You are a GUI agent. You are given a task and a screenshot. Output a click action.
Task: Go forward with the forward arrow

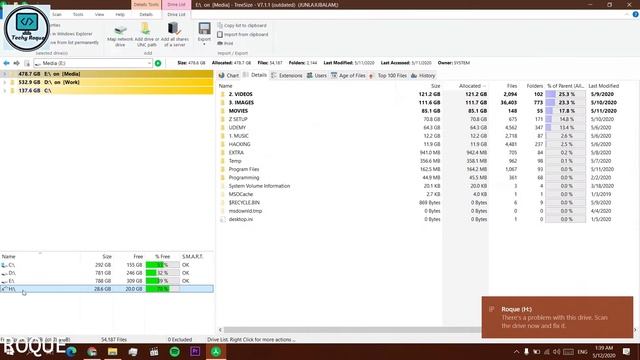pyautogui.click(x=16, y=63)
